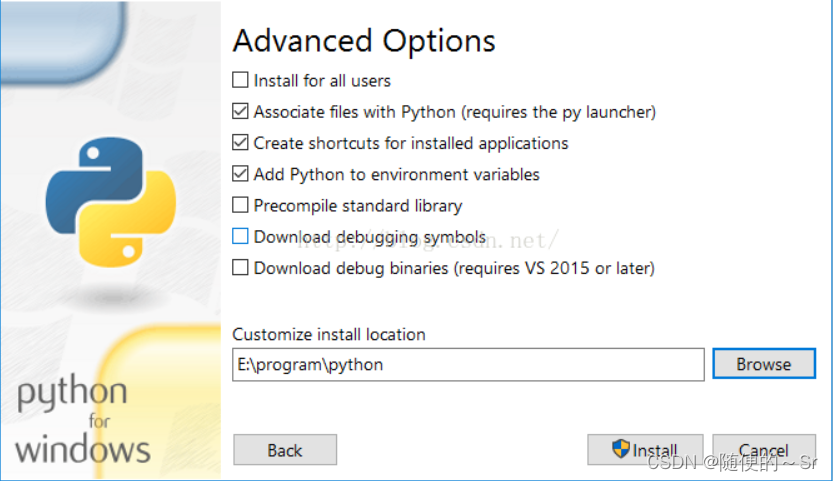This screenshot has height=481, width=833.
Task: Toggle Create shortcuts for installed applications
Action: click(240, 142)
